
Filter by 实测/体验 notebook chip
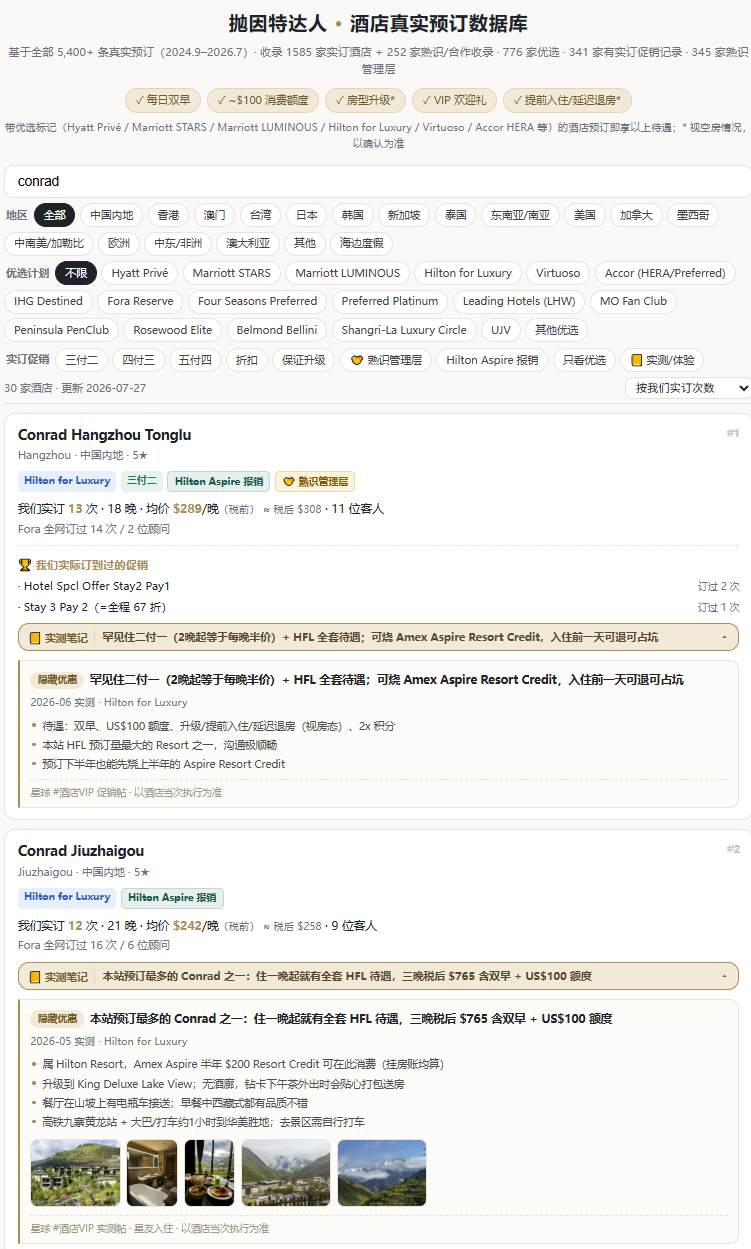(x=661, y=360)
